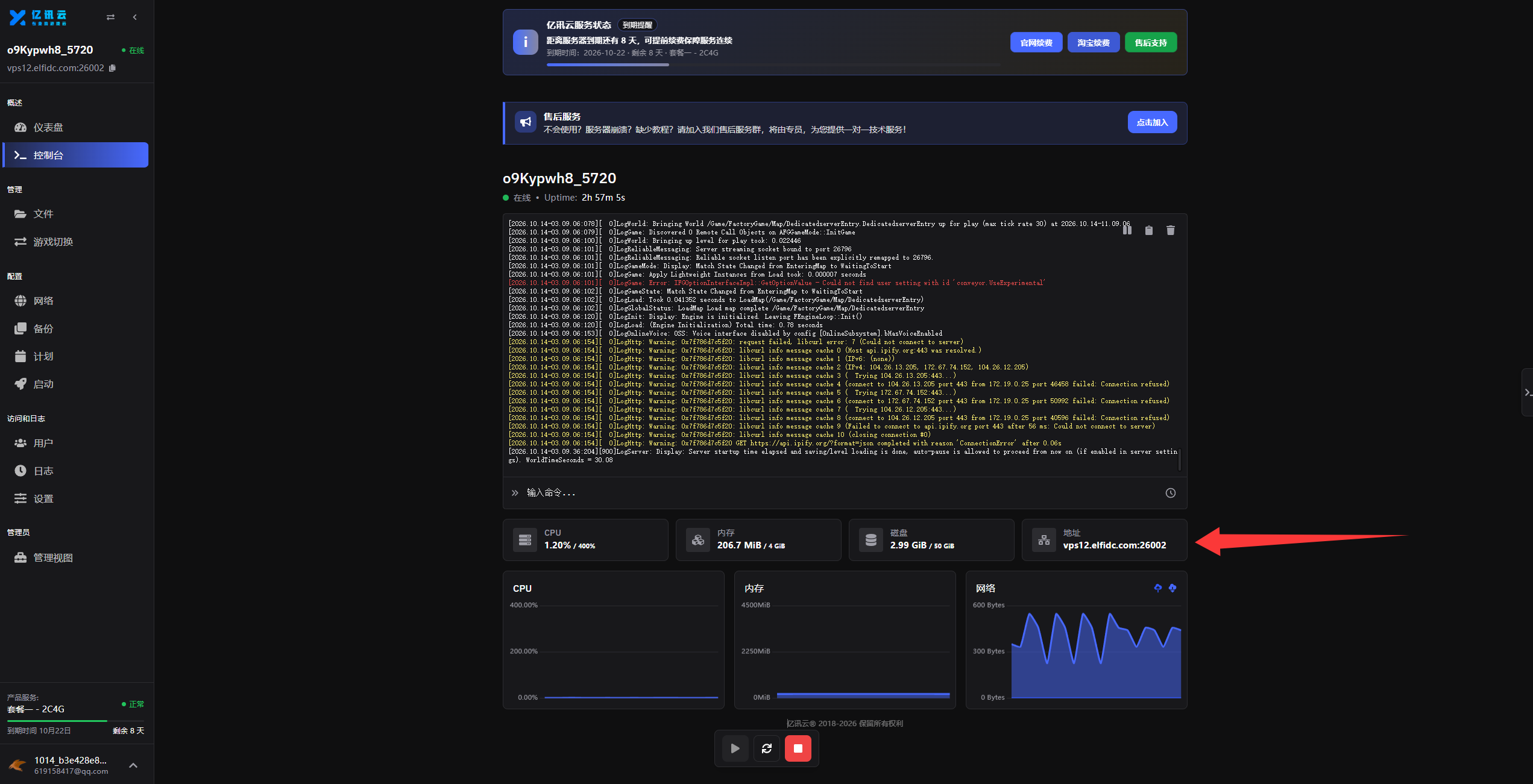Click the CPU usage stat card
Screen dimensions: 1533x784
(x=585, y=540)
